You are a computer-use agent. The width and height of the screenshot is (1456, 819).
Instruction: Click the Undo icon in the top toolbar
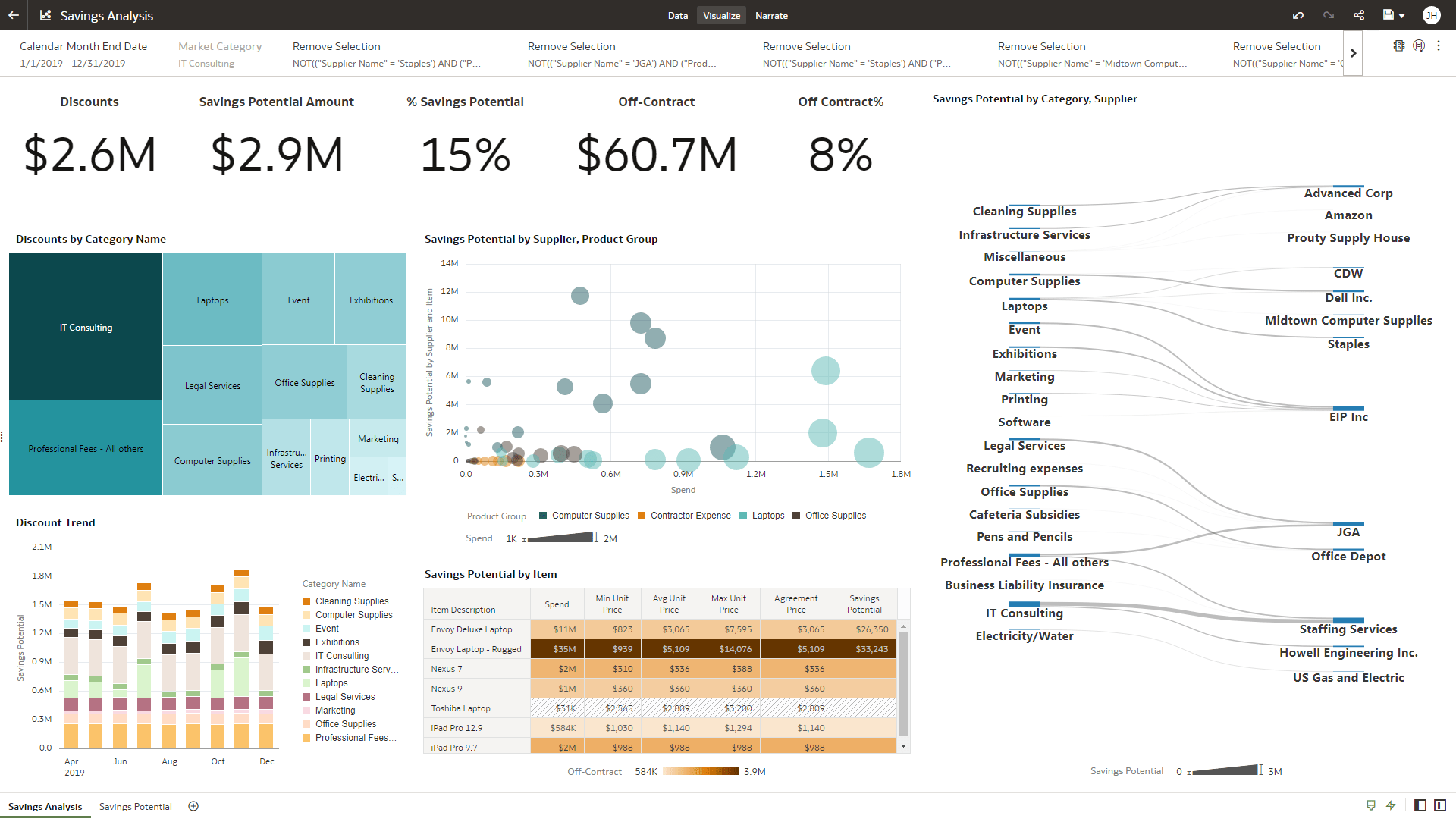tap(1298, 15)
